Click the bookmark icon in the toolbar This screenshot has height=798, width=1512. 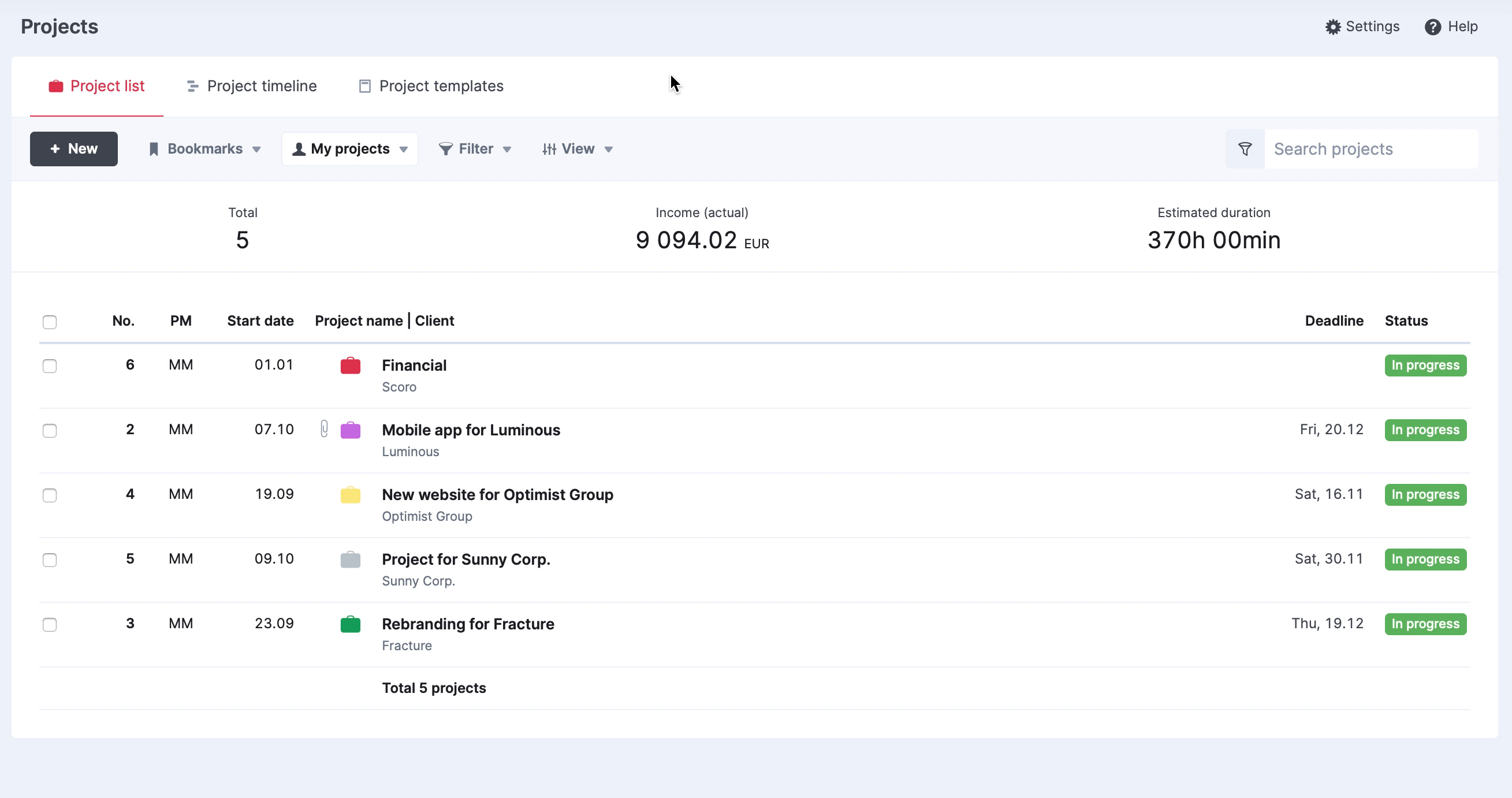[x=154, y=149]
